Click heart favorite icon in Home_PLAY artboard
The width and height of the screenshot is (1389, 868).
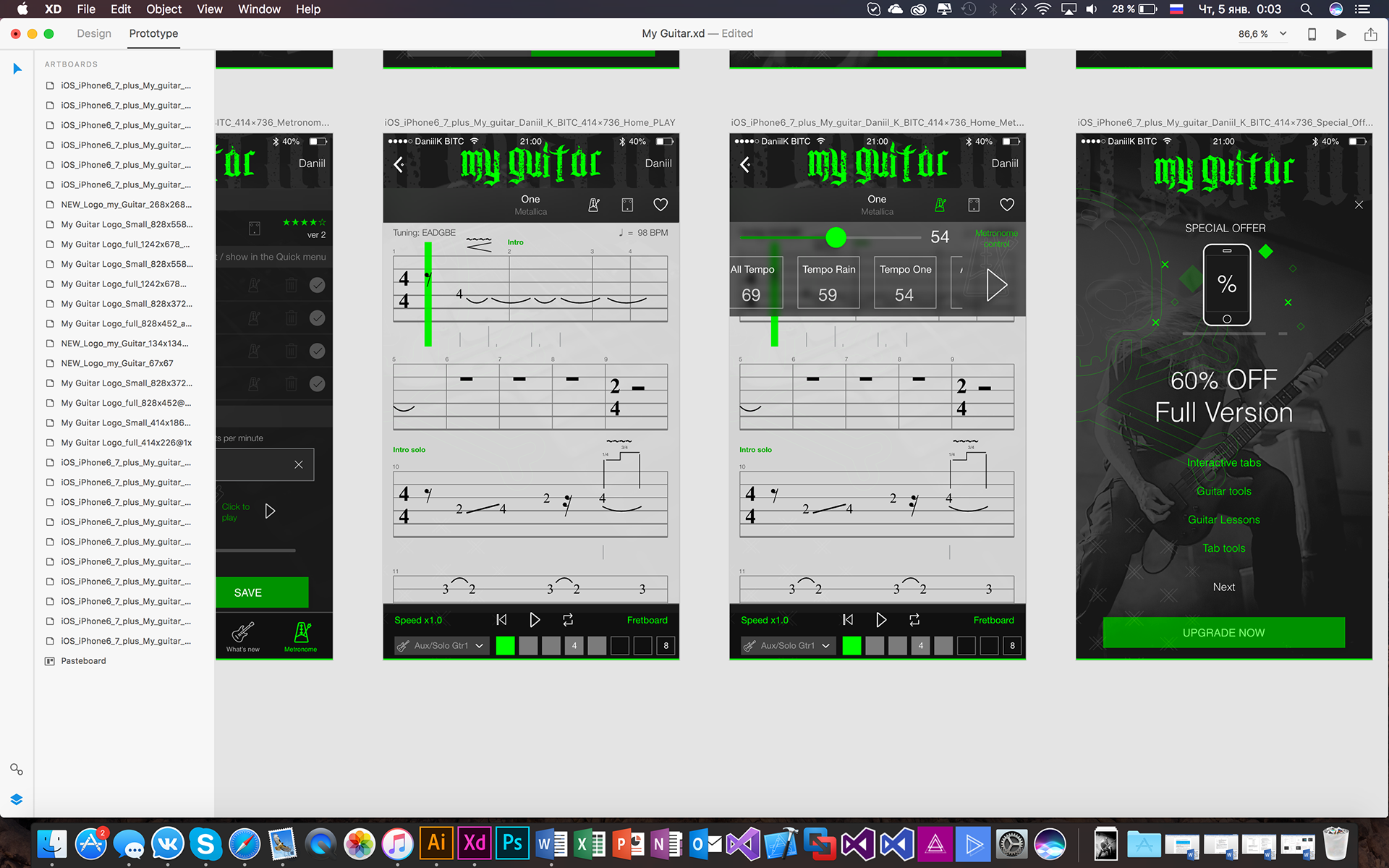(x=660, y=205)
